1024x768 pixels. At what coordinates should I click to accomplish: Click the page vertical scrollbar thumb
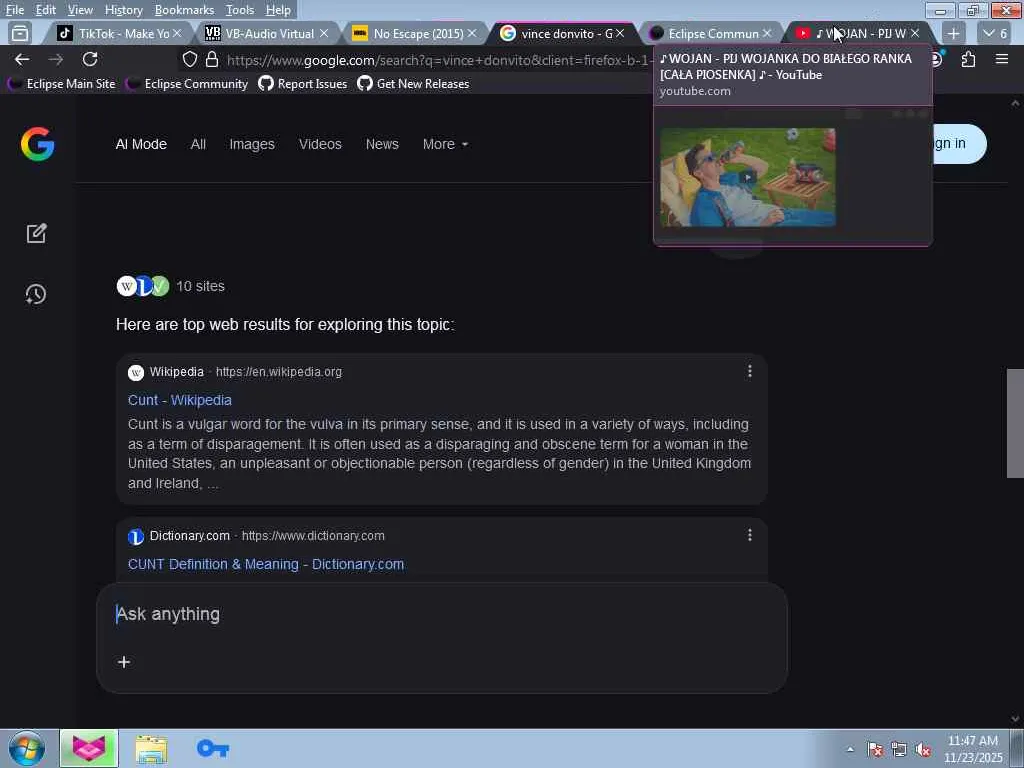tap(1014, 423)
